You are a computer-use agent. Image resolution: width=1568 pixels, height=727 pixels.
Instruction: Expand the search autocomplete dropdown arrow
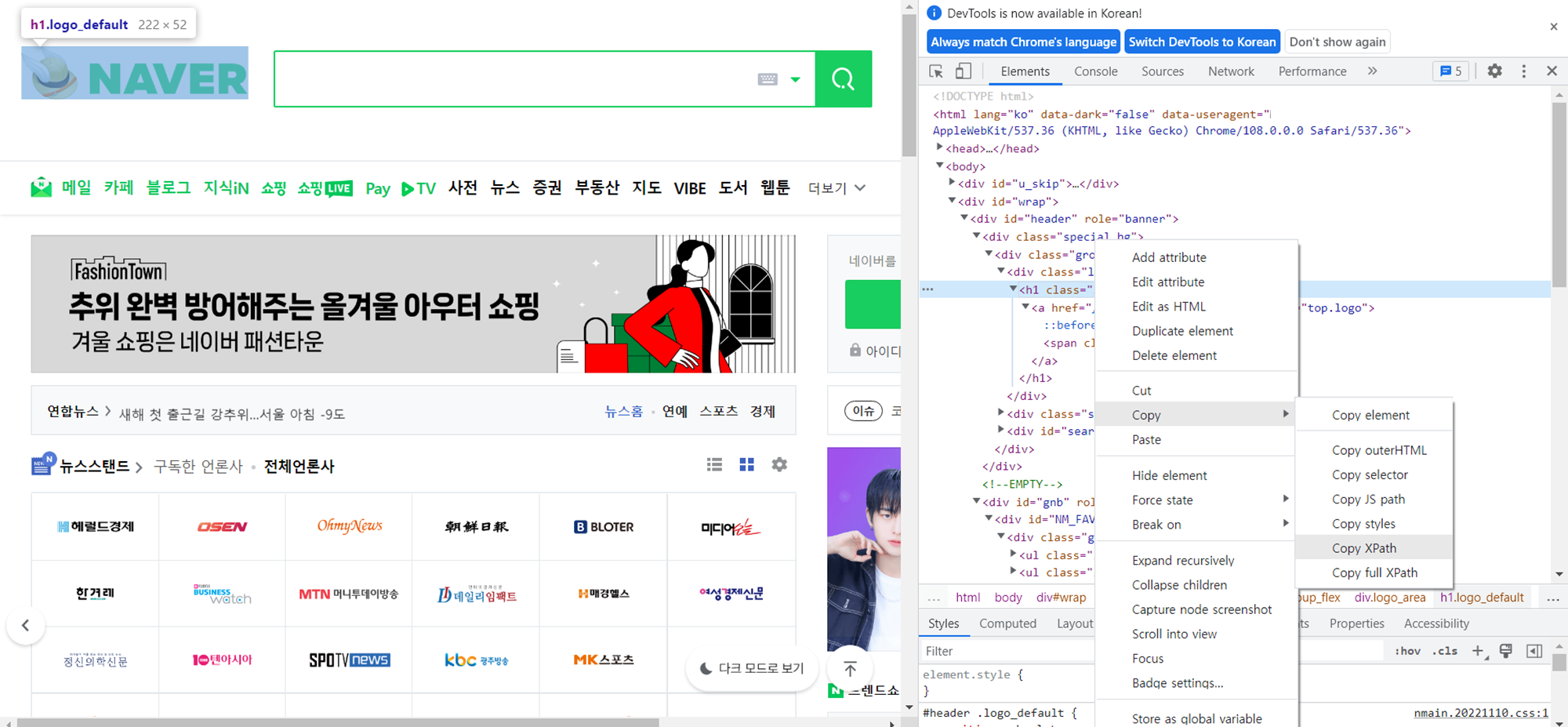(x=795, y=79)
